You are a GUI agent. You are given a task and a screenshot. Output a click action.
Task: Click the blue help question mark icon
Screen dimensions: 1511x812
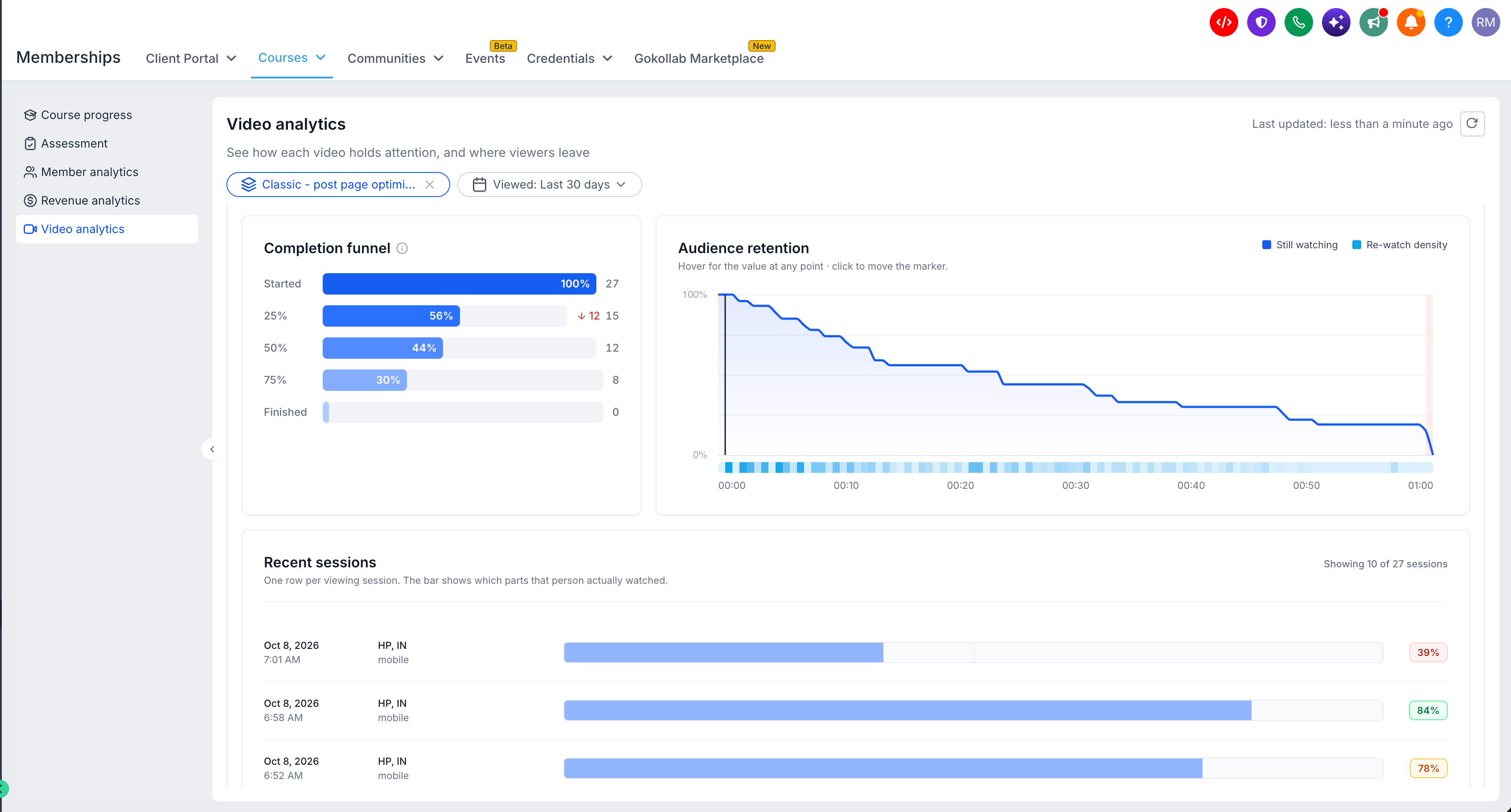click(1448, 22)
